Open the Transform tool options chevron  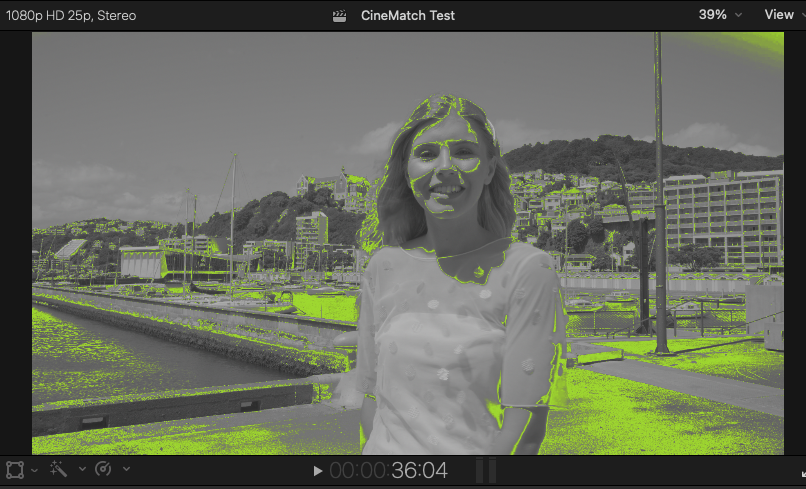coord(35,470)
